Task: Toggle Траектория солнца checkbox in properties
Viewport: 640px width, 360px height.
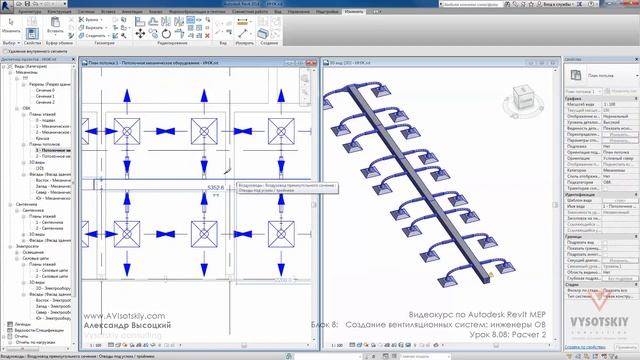Action: (605, 189)
